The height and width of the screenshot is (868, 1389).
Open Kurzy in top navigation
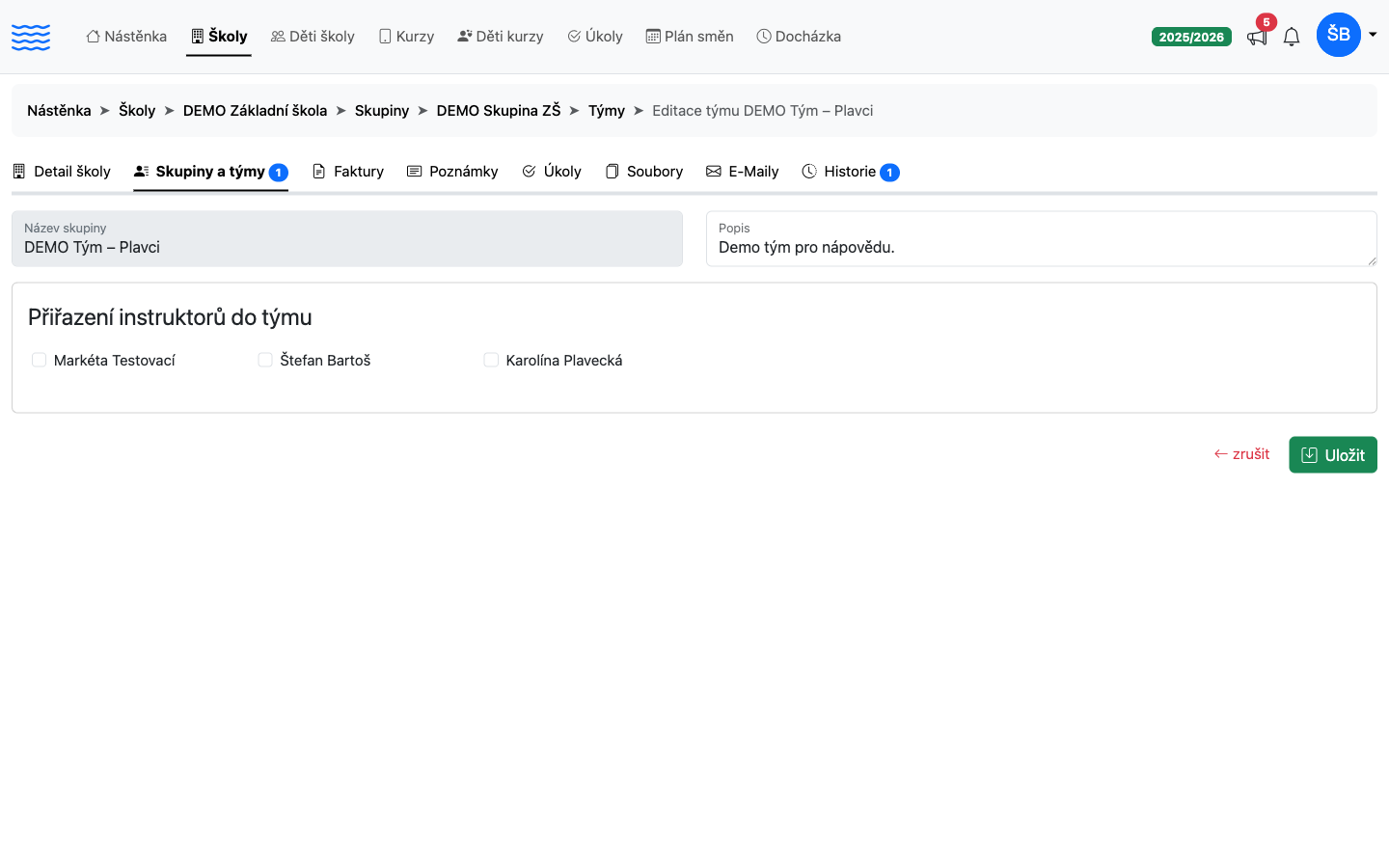click(406, 37)
